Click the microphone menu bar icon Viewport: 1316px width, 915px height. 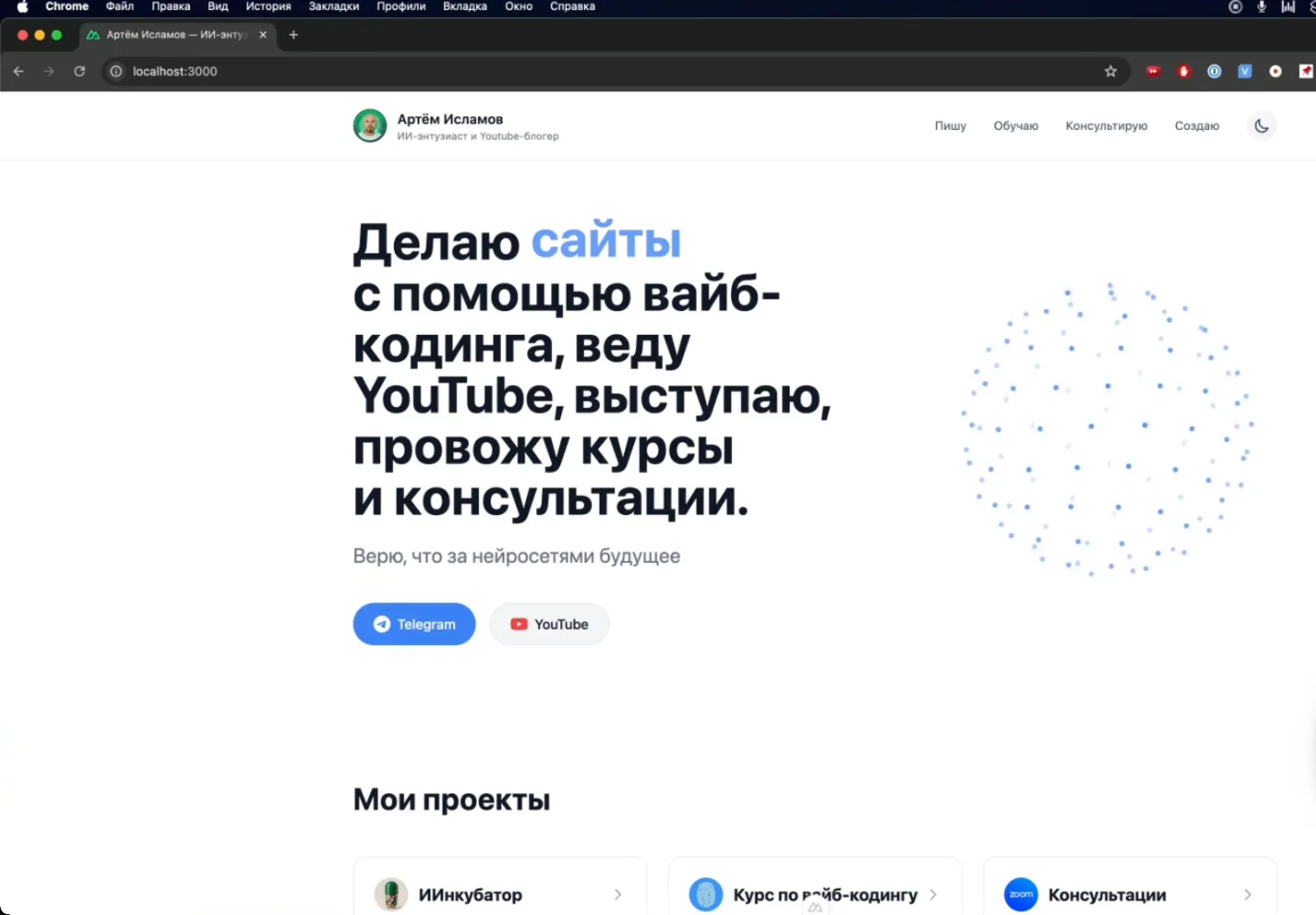point(1262,7)
